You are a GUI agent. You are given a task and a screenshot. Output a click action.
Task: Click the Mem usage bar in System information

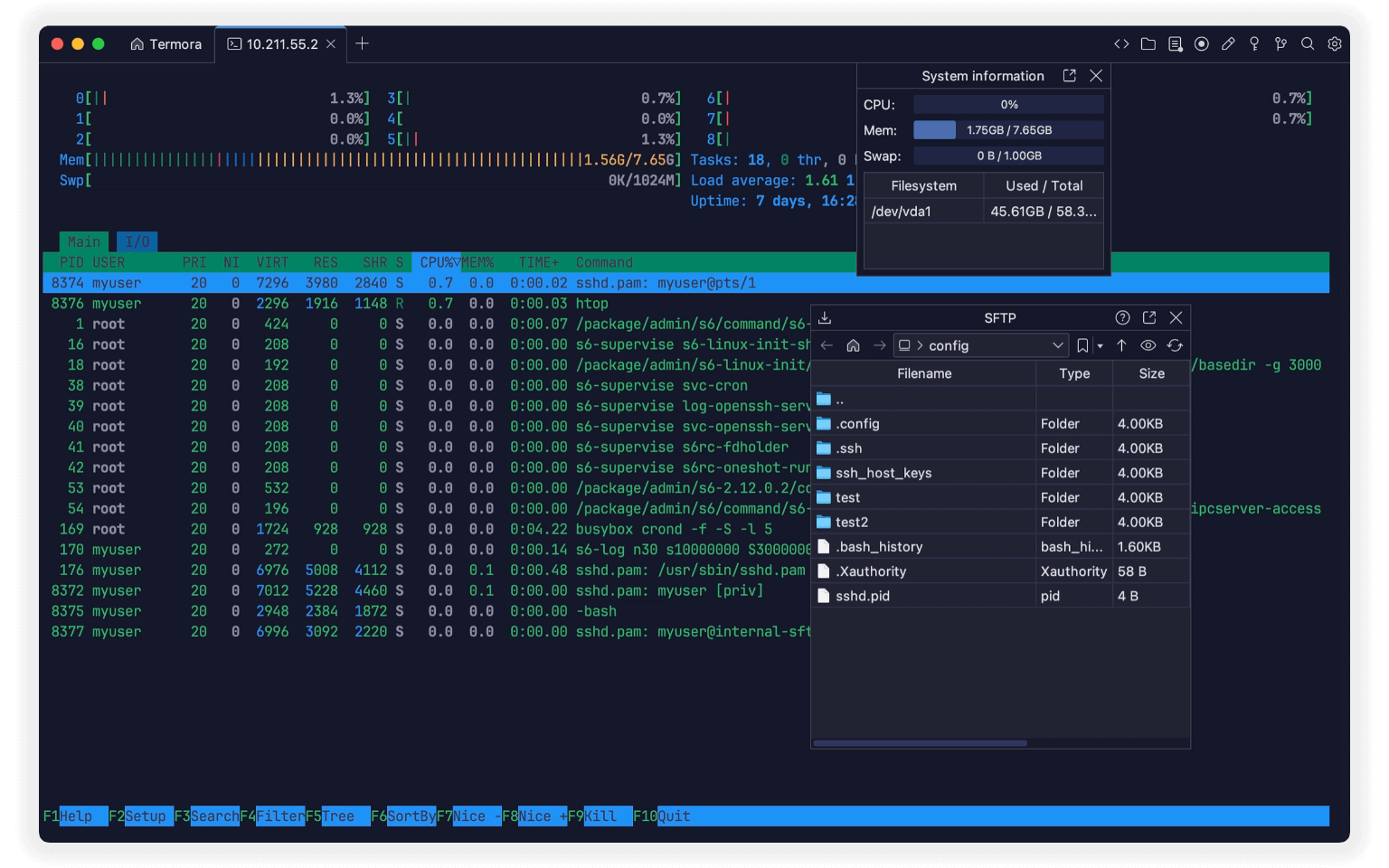[1008, 129]
